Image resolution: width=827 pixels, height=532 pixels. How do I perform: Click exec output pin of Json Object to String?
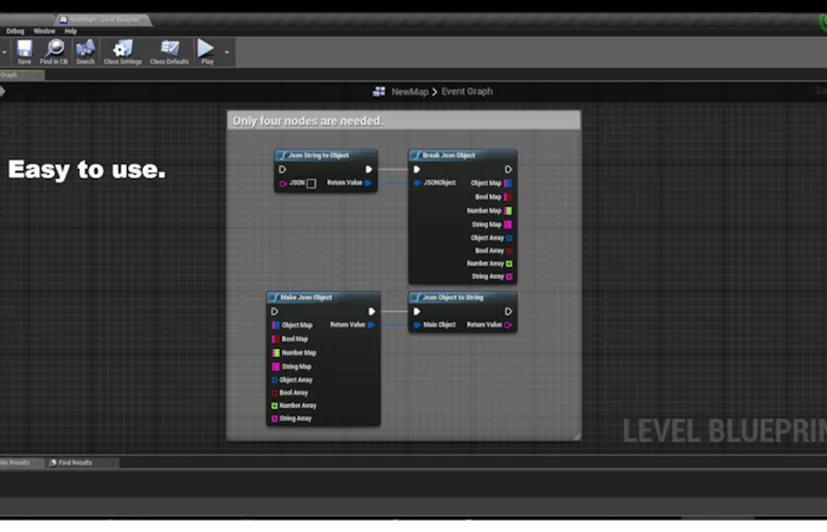tap(508, 312)
